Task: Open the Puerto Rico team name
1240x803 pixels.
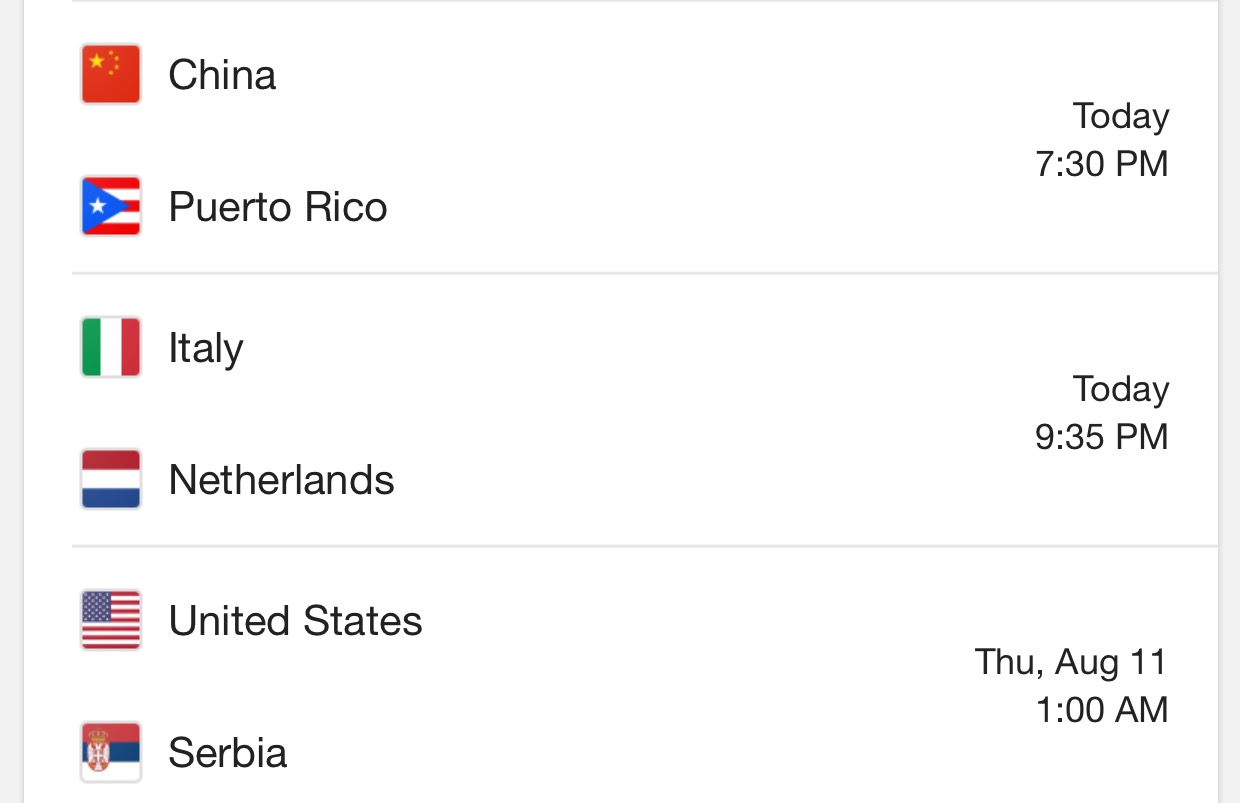Action: pyautogui.click(x=277, y=207)
